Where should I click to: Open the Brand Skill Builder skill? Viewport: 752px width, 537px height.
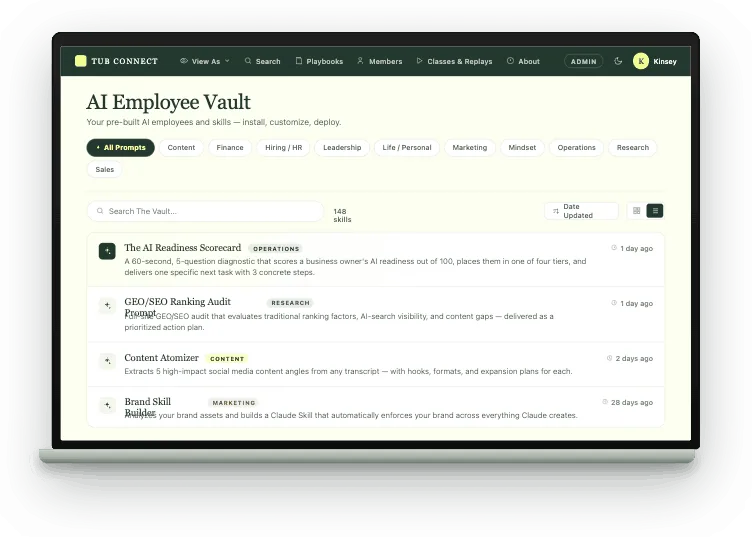148,407
